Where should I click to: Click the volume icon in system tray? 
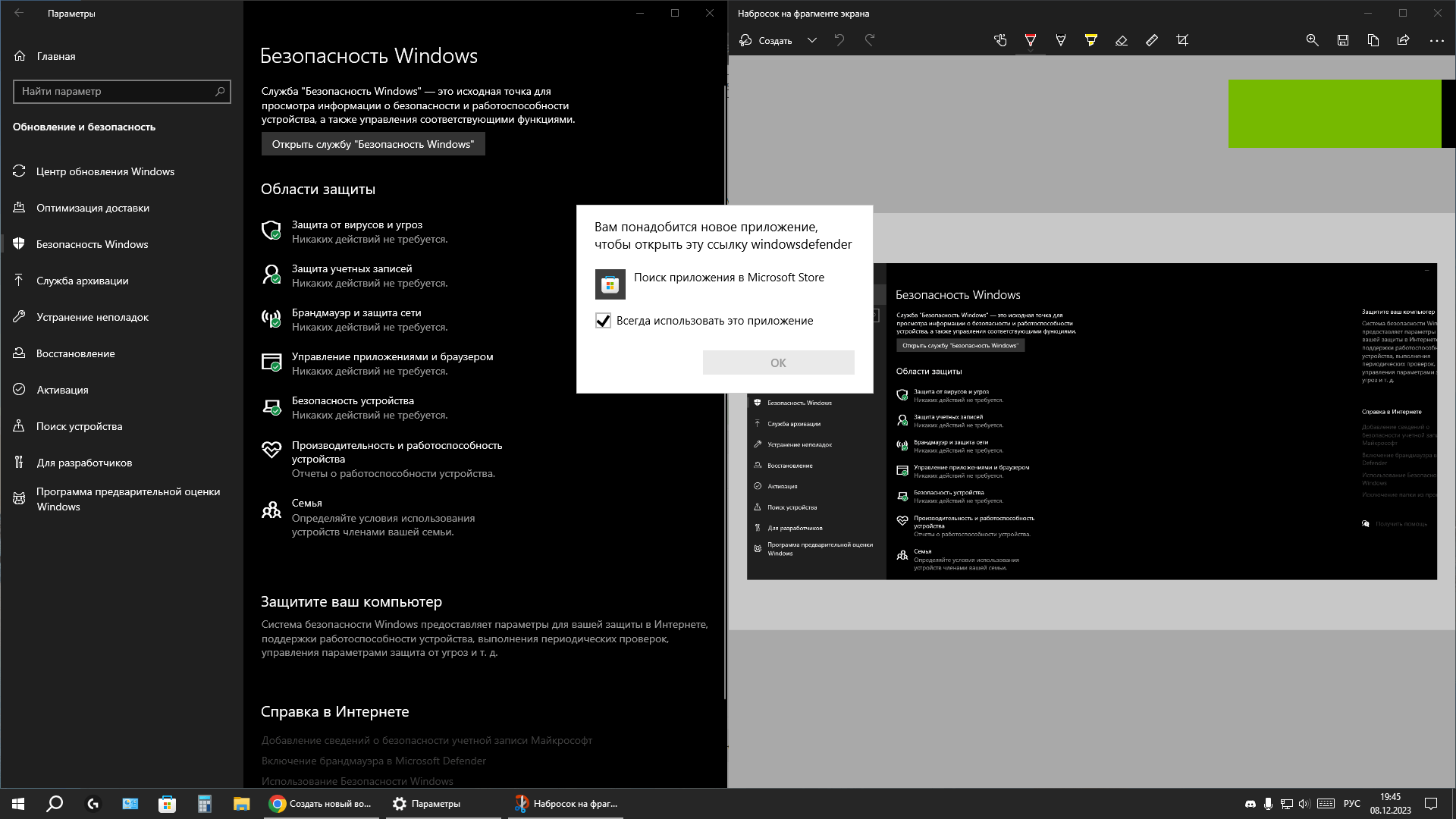click(1304, 804)
